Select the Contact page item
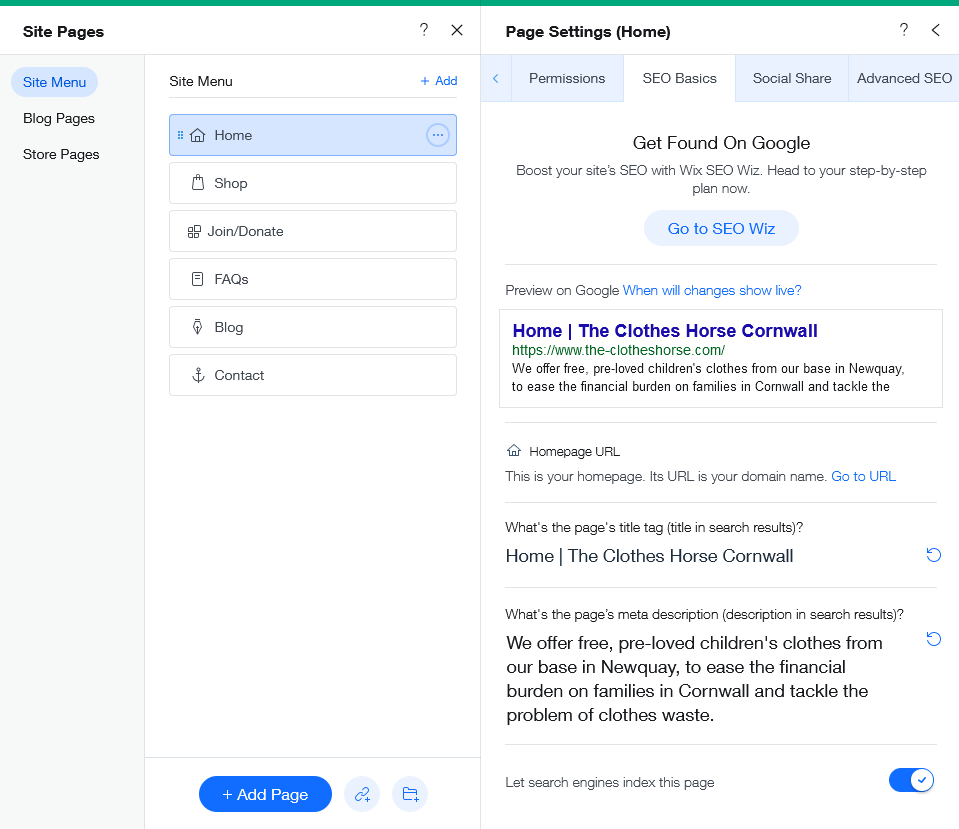 pos(313,375)
